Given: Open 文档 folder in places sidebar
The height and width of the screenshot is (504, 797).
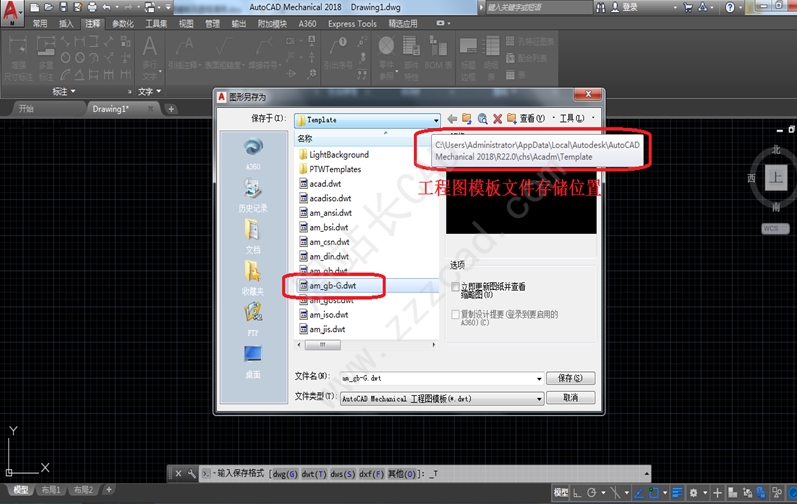Looking at the screenshot, I should [x=253, y=237].
